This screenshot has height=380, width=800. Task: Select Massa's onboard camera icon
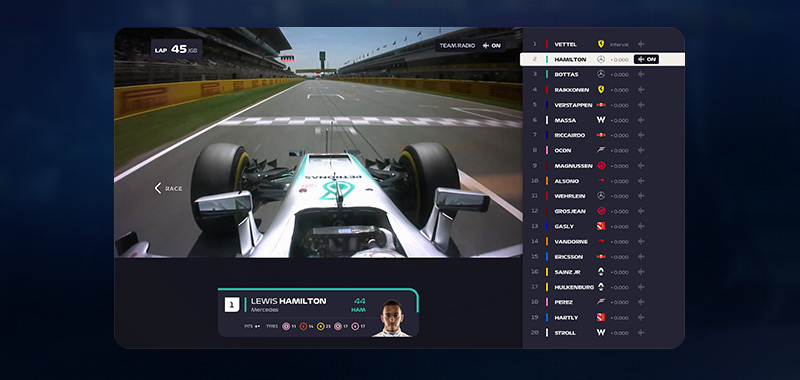coord(641,120)
